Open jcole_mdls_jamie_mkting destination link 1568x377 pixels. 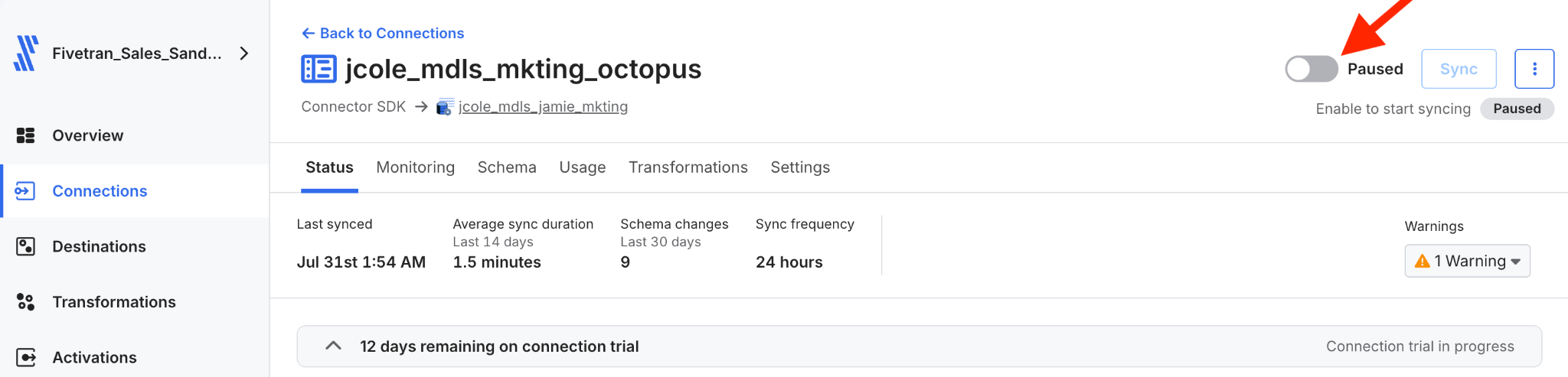click(x=543, y=106)
